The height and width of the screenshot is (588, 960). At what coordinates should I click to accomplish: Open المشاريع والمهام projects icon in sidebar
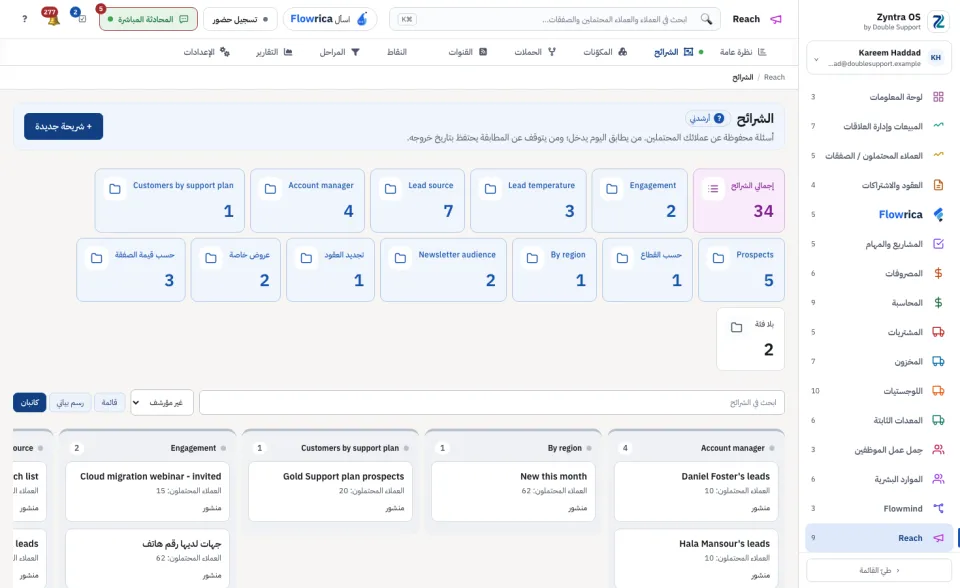[x=938, y=244]
